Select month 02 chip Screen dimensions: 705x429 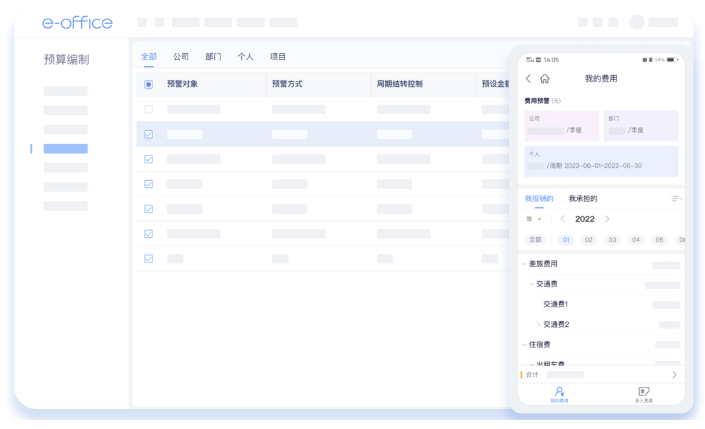[589, 240]
